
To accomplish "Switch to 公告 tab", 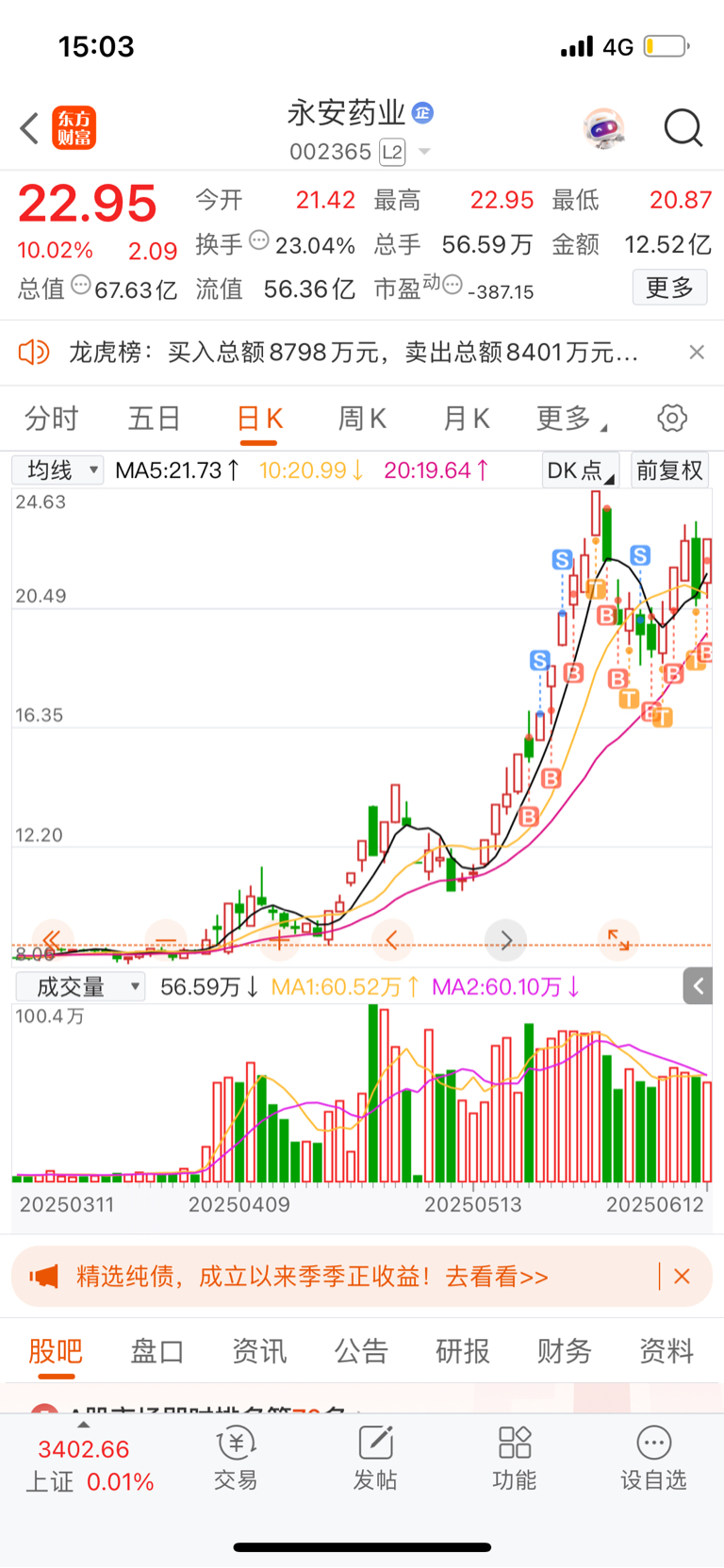I will [361, 1351].
